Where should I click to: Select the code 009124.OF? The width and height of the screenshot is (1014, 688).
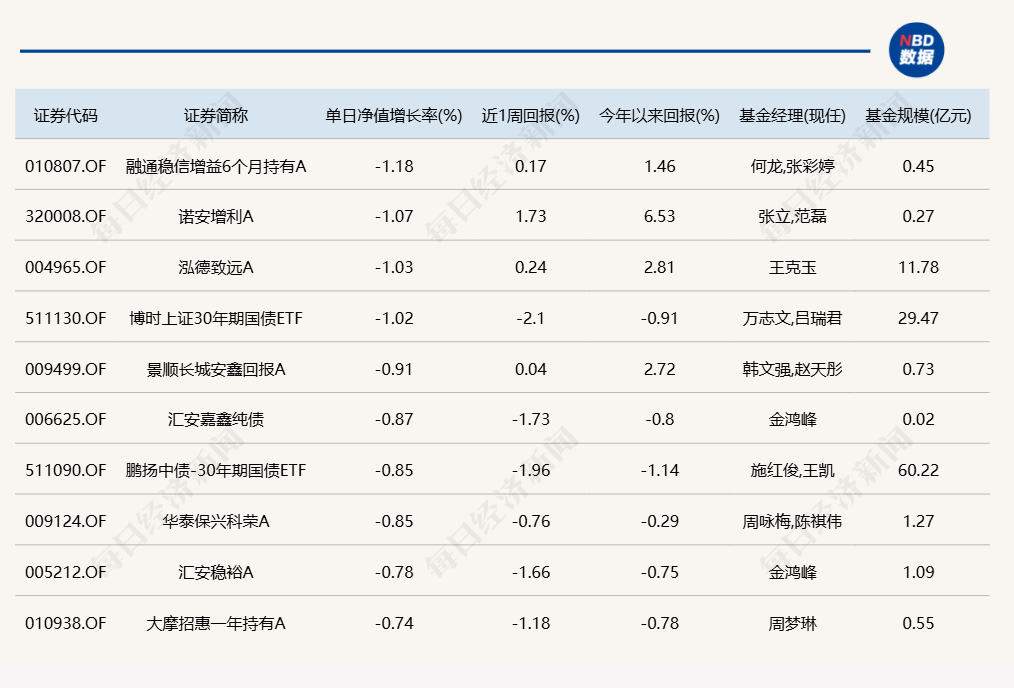coord(66,521)
